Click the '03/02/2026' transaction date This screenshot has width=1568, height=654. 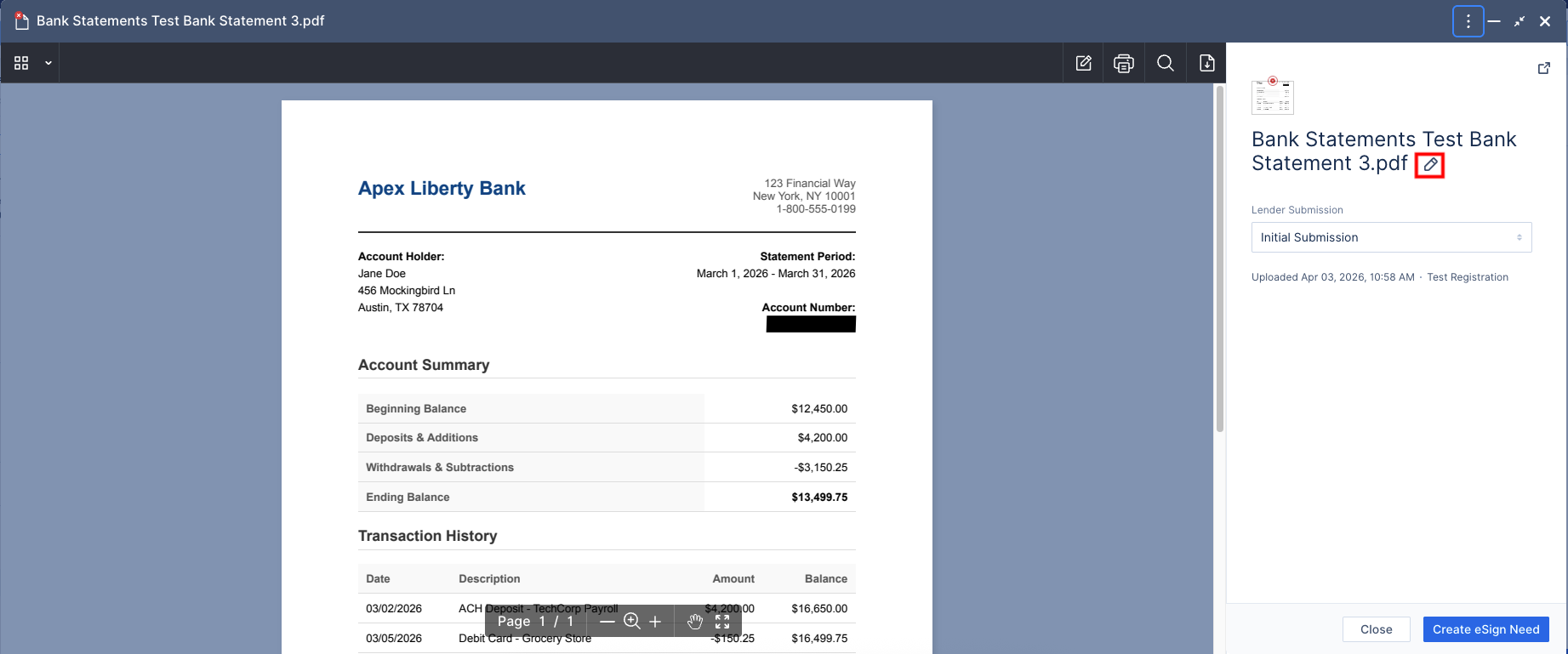[394, 609]
